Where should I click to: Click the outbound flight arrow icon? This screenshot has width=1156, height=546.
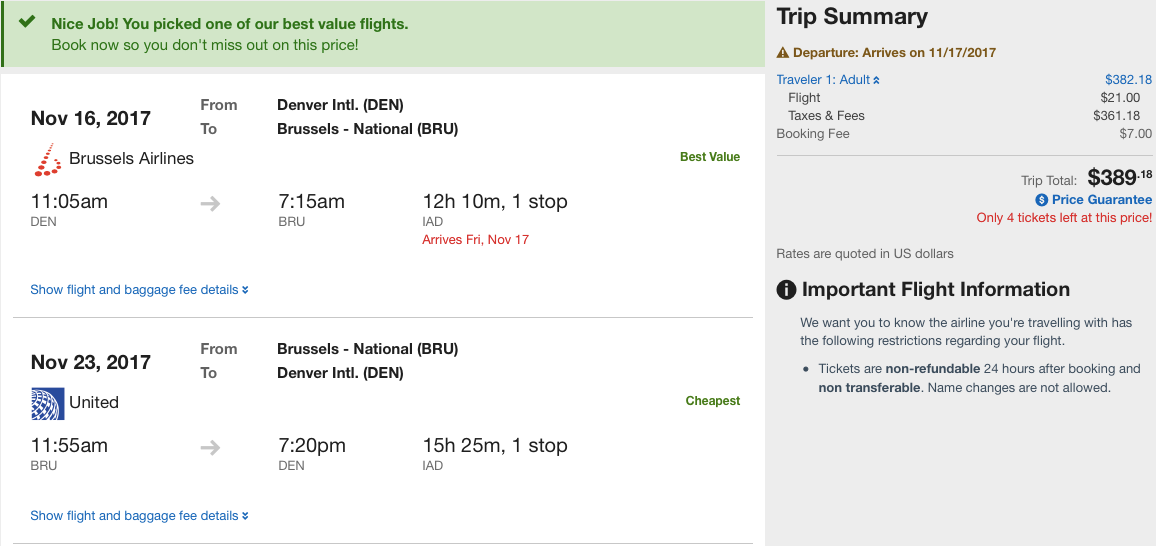(210, 204)
